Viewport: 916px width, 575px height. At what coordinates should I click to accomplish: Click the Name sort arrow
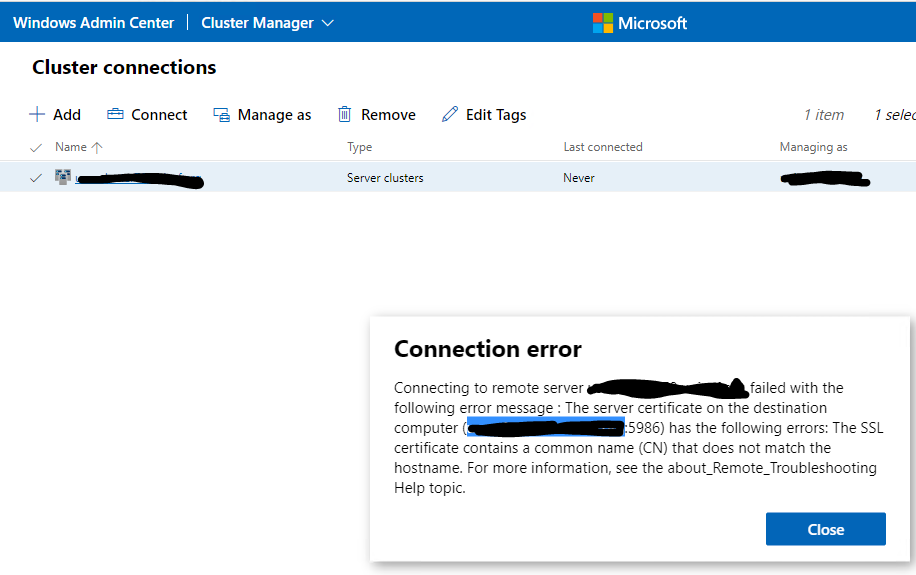97,147
